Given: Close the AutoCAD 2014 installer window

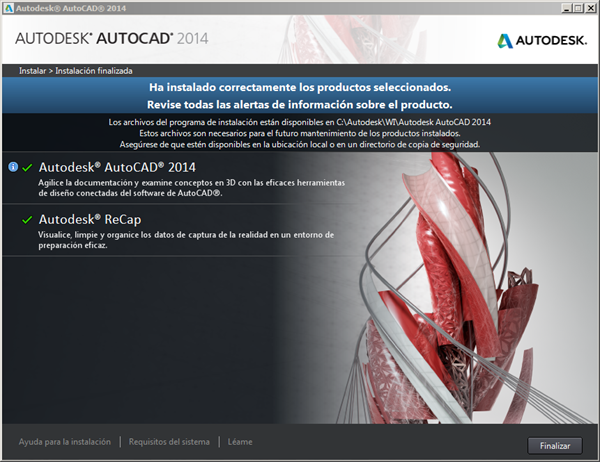Looking at the screenshot, I should coord(590,8).
